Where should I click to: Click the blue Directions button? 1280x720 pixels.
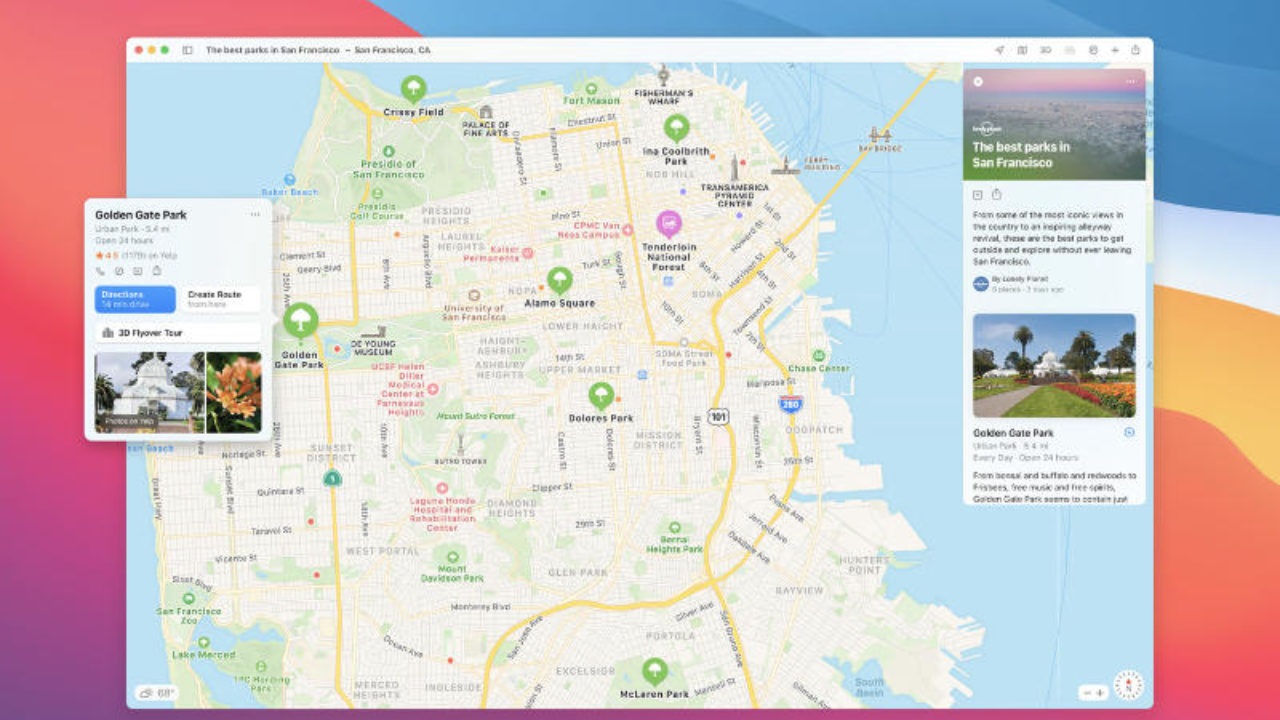[x=135, y=299]
